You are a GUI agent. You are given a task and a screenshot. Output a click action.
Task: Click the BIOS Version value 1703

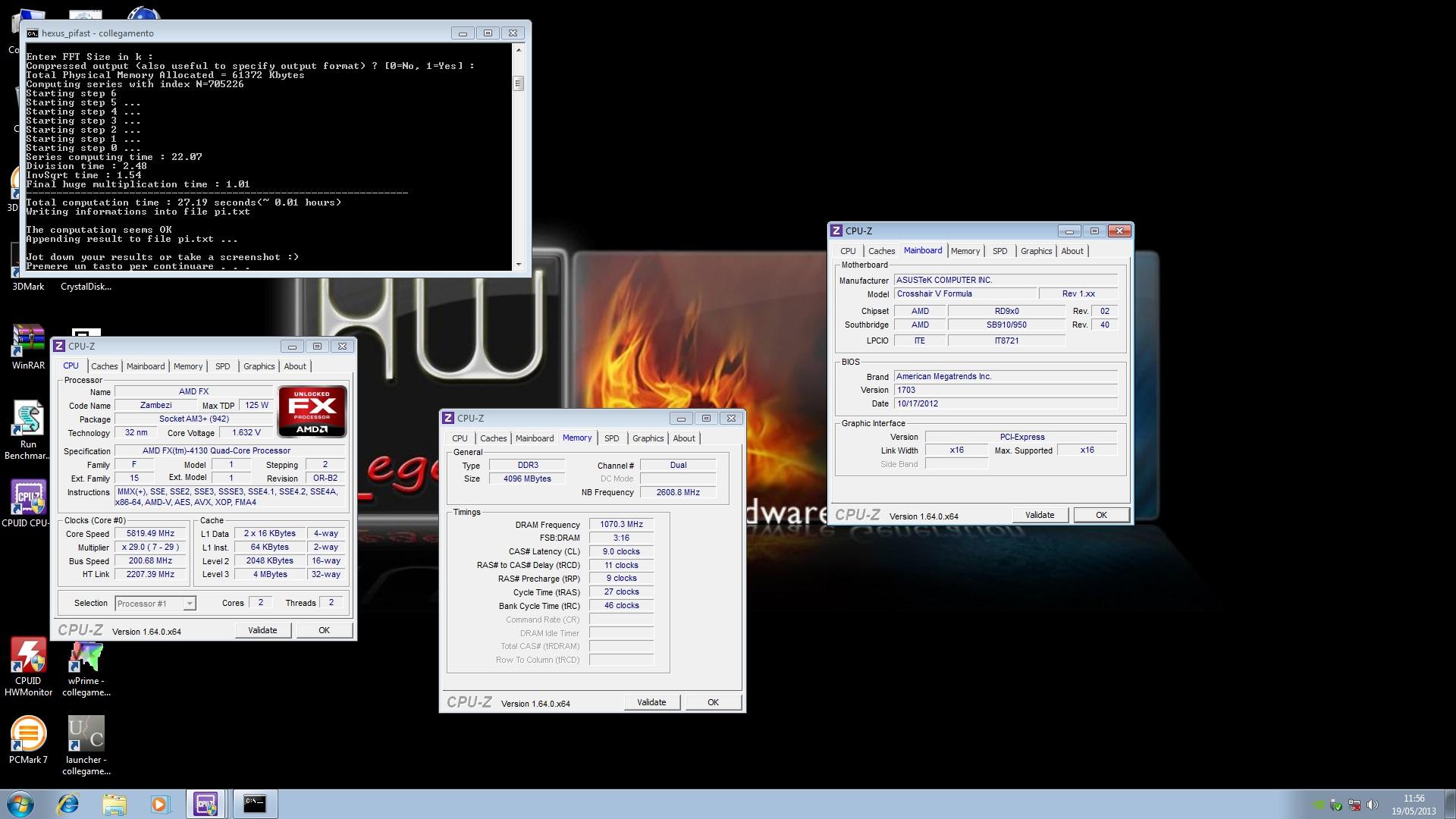[x=1006, y=391]
